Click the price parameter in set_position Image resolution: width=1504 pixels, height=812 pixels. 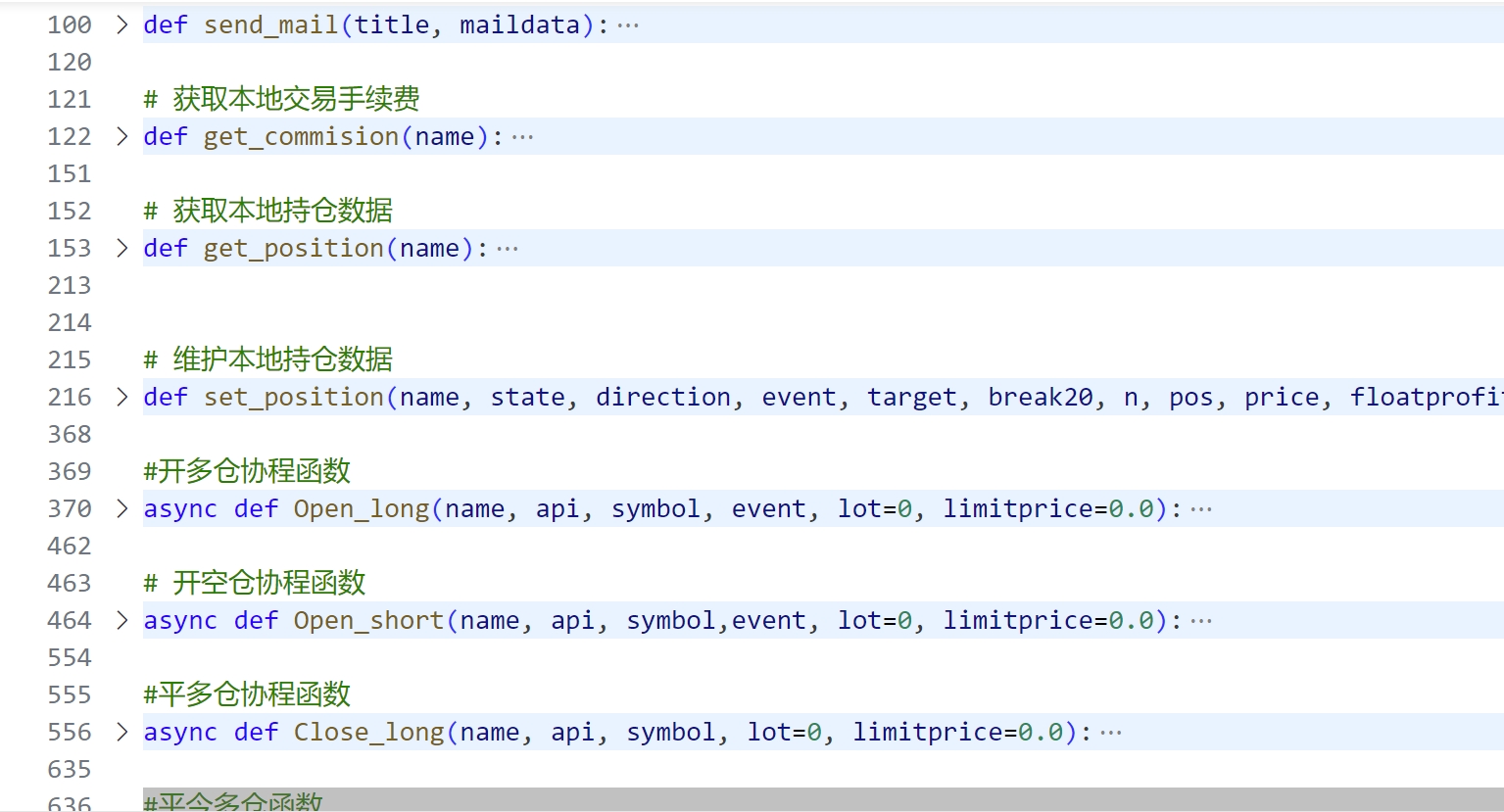point(1282,397)
